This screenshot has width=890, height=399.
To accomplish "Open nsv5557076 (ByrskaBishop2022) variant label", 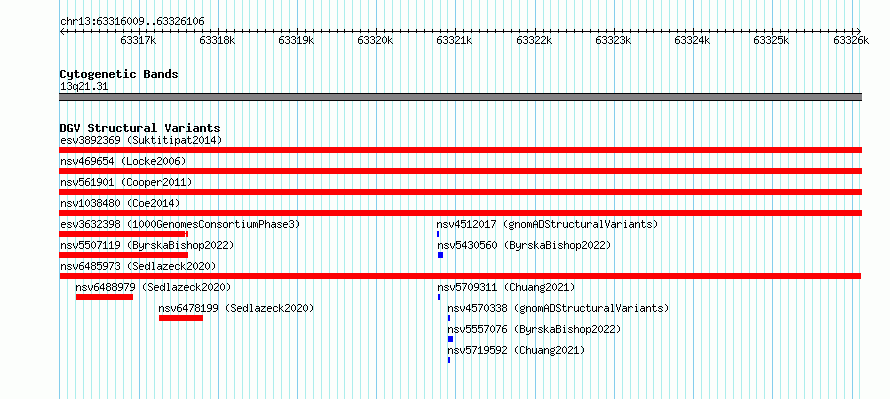I will [534, 330].
